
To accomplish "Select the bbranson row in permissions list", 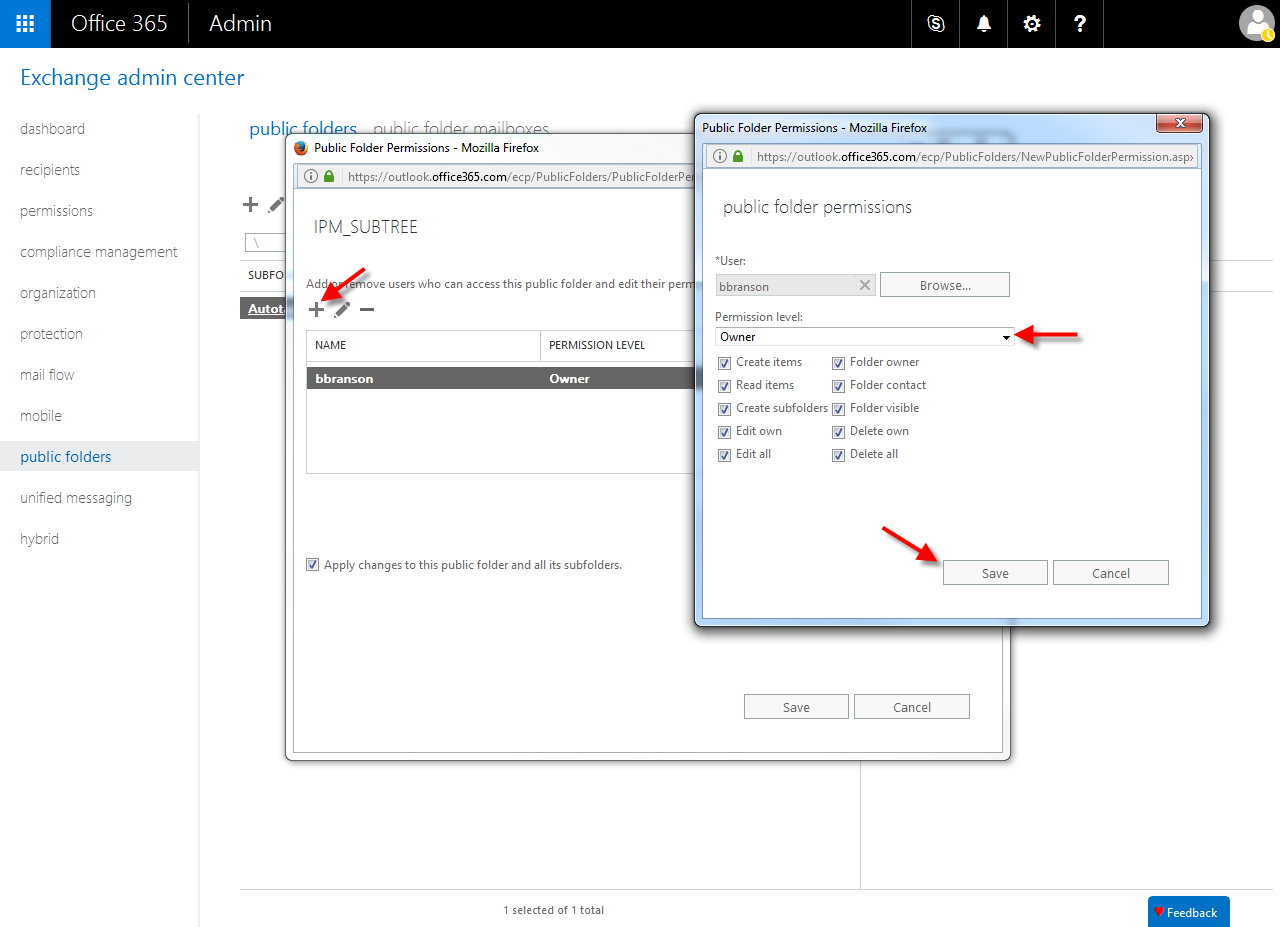I will 499,379.
